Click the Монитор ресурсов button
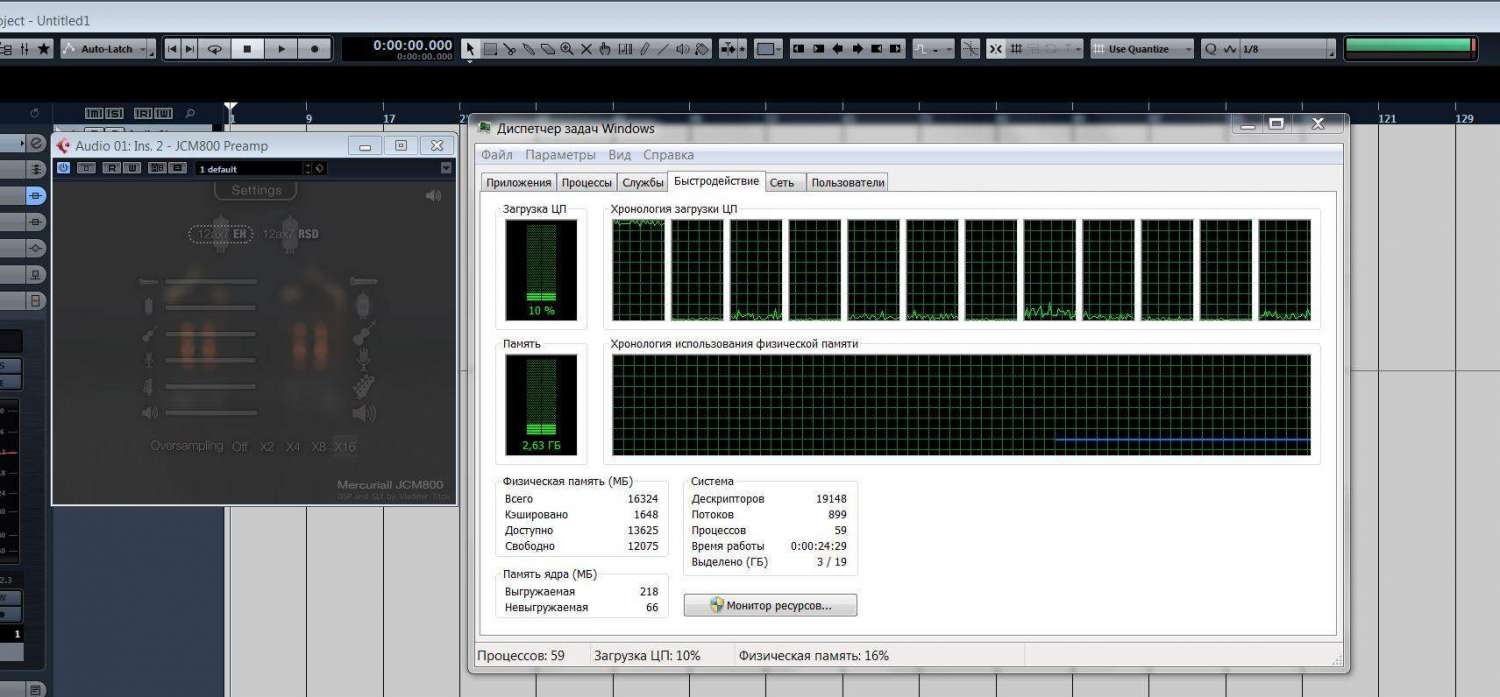This screenshot has width=1500, height=697. (x=770, y=605)
